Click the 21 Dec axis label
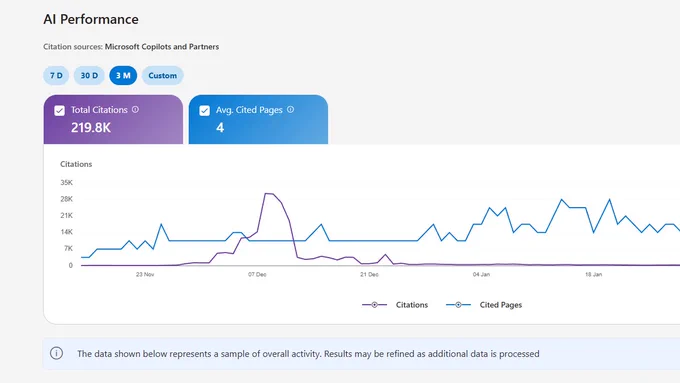This screenshot has width=680, height=383. click(x=369, y=275)
